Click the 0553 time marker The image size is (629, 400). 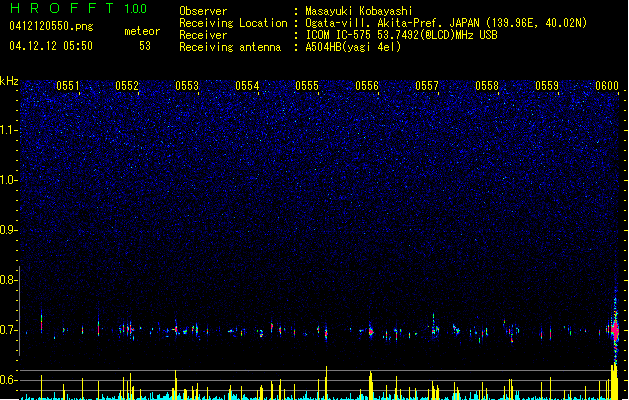click(x=187, y=86)
